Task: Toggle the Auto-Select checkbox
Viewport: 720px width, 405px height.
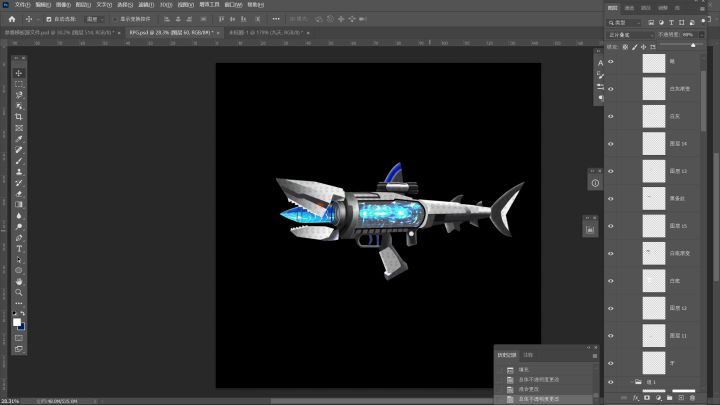Action: (50, 18)
